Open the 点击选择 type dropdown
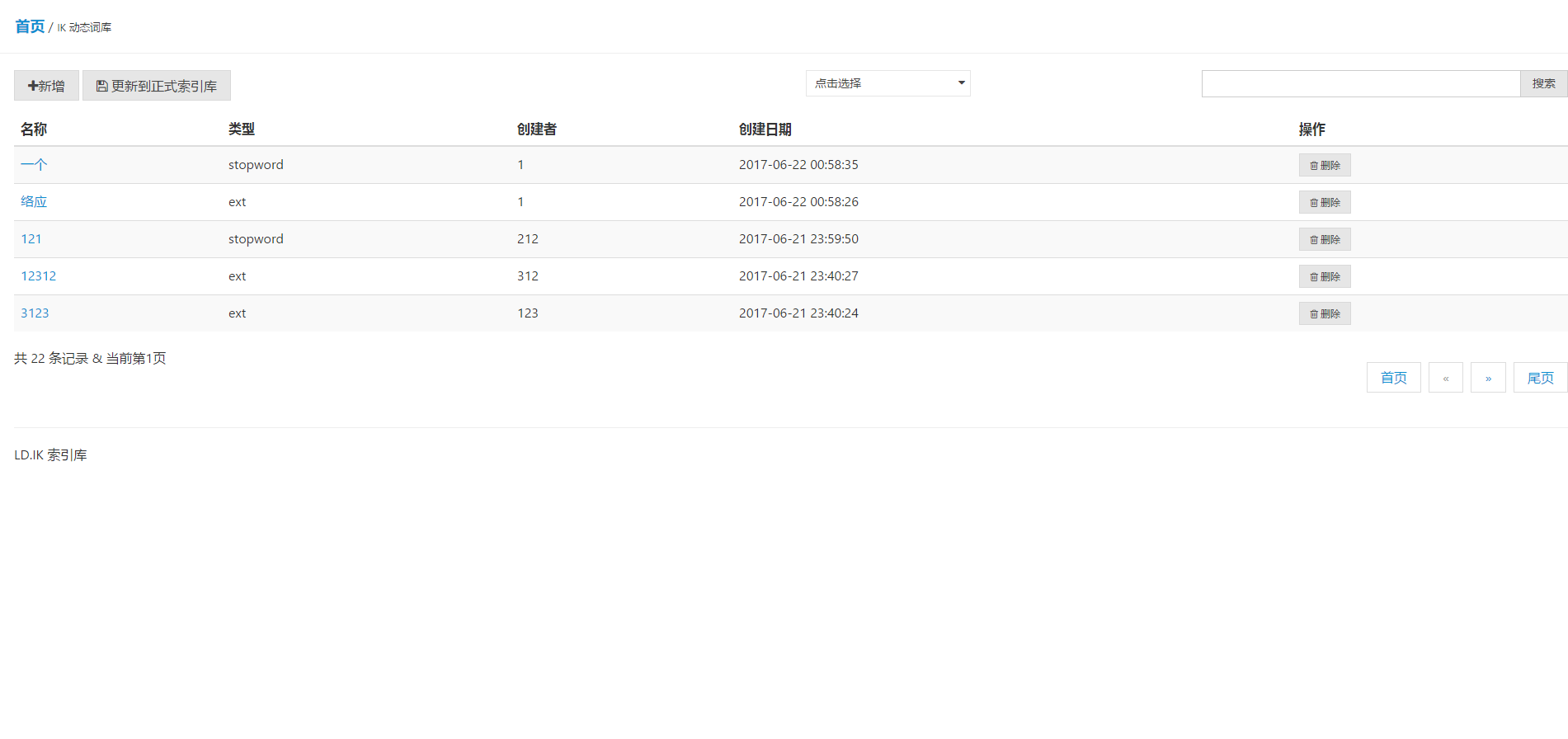1568x739 pixels. (x=888, y=83)
